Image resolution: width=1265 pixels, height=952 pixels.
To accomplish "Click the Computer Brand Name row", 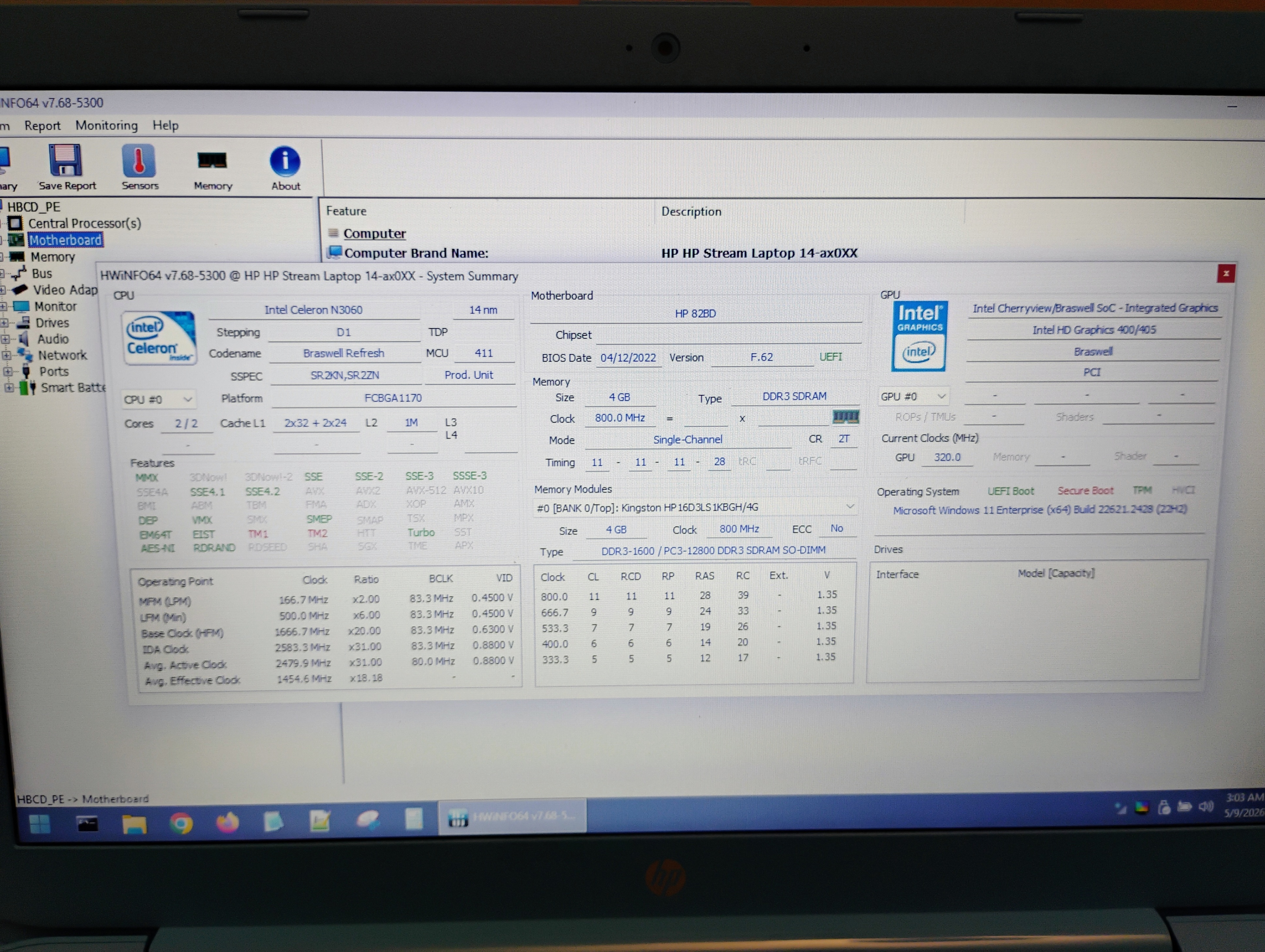I will tap(592, 253).
